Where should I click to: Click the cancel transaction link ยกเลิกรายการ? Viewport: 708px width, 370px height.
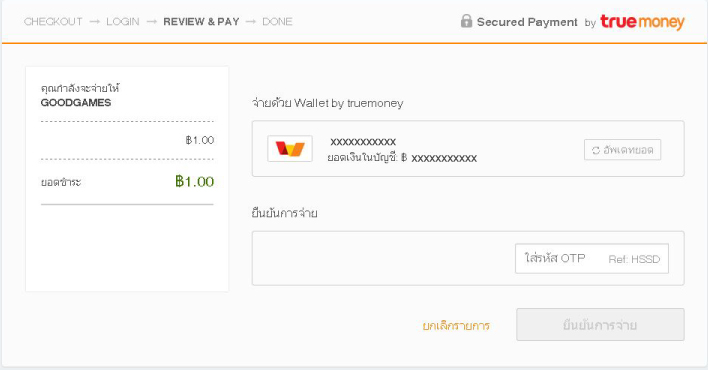pyautogui.click(x=456, y=326)
